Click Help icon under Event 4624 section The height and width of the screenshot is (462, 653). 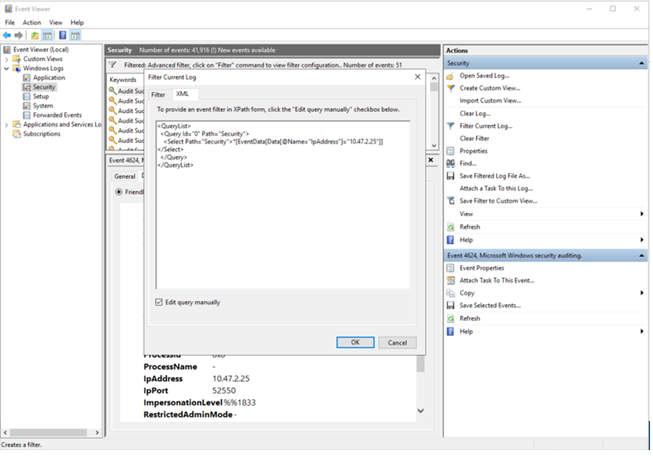point(450,332)
